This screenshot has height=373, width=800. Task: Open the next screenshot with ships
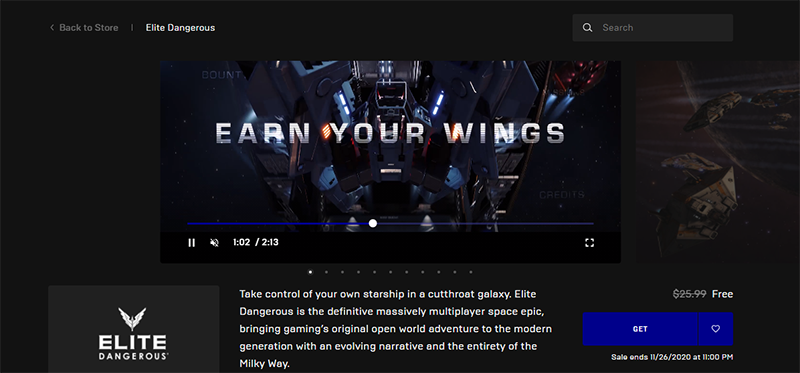pyautogui.click(x=718, y=162)
